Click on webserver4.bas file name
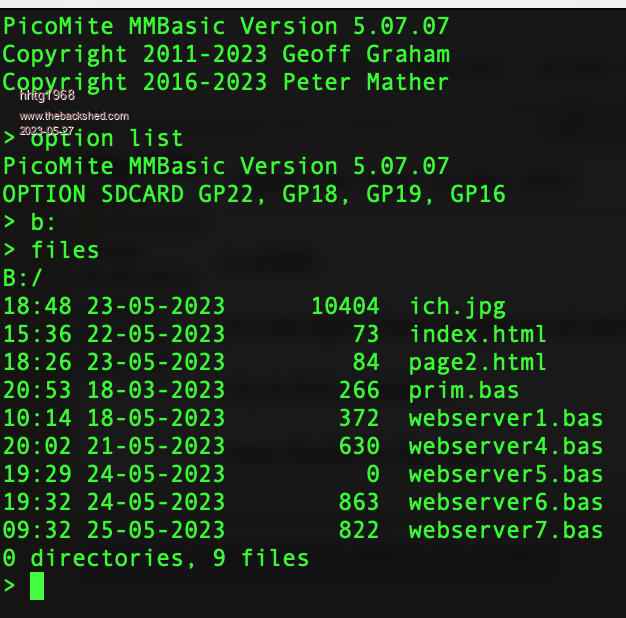Screen dimensions: 626x618 point(506,446)
